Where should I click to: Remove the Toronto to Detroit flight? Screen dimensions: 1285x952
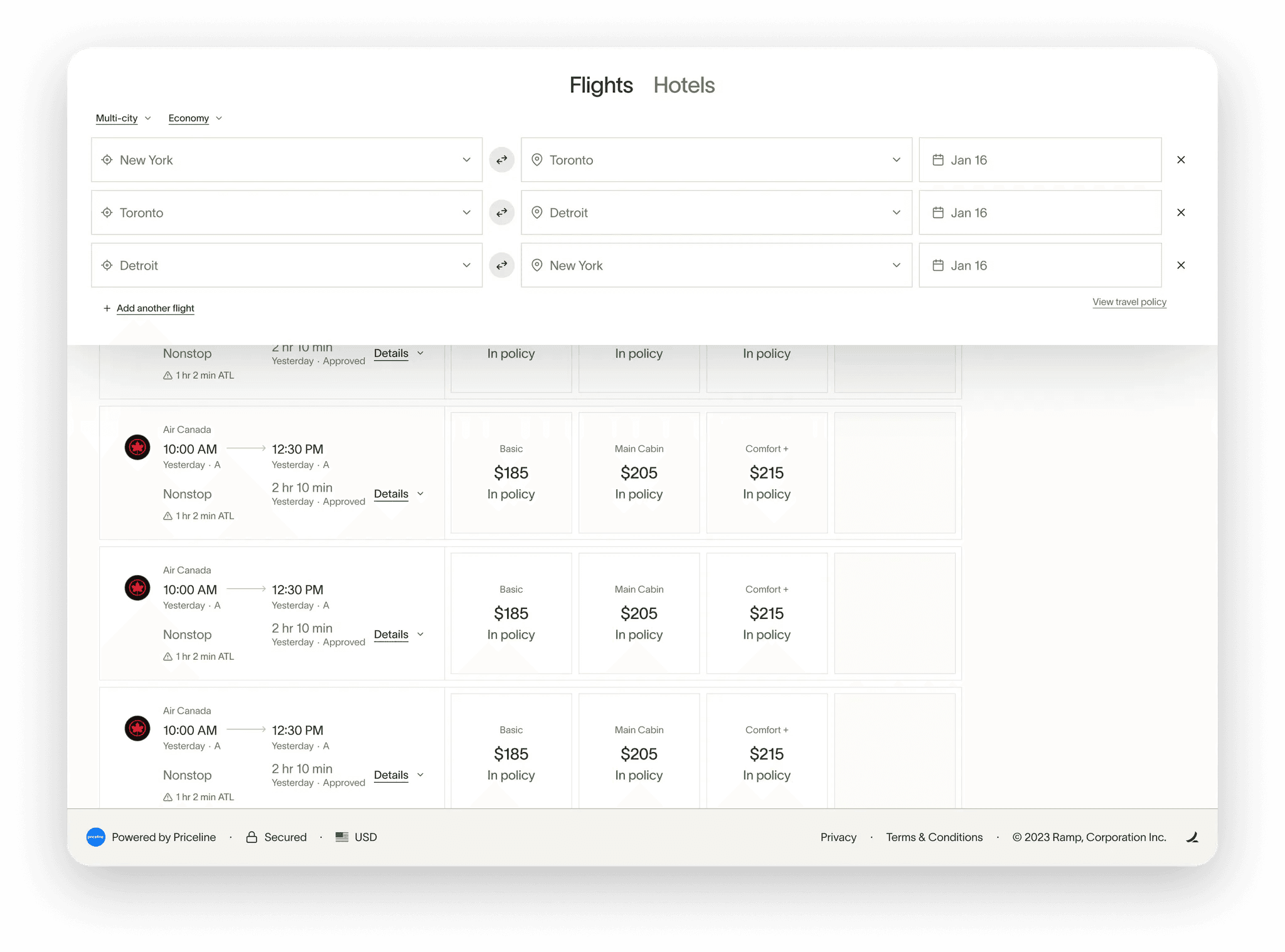tap(1181, 213)
